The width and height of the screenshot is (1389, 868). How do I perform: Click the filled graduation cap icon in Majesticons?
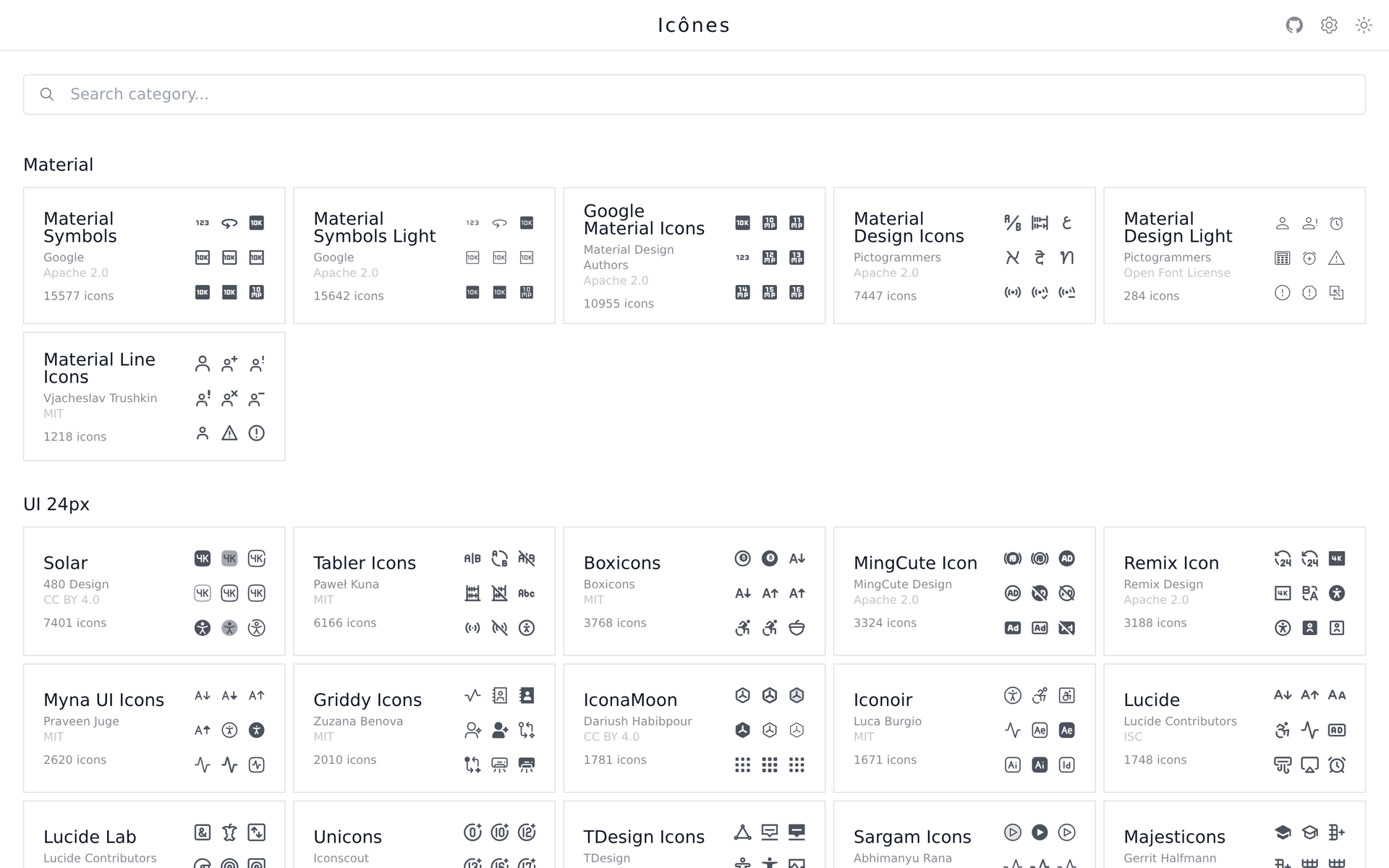click(1283, 833)
